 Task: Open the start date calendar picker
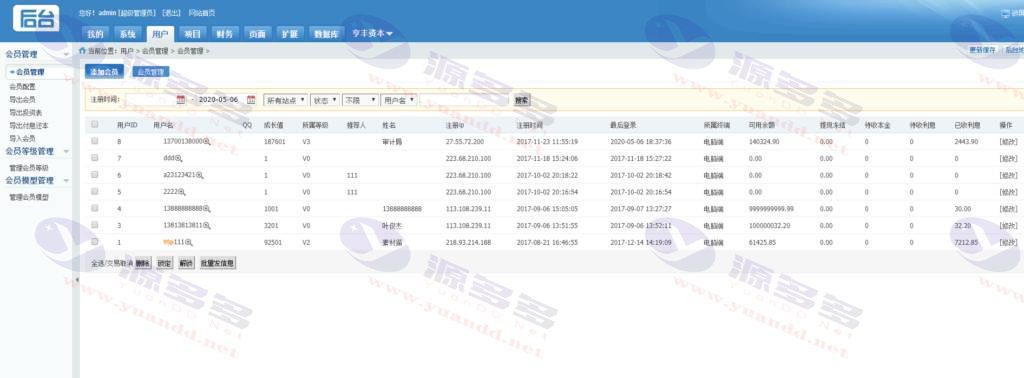point(181,100)
